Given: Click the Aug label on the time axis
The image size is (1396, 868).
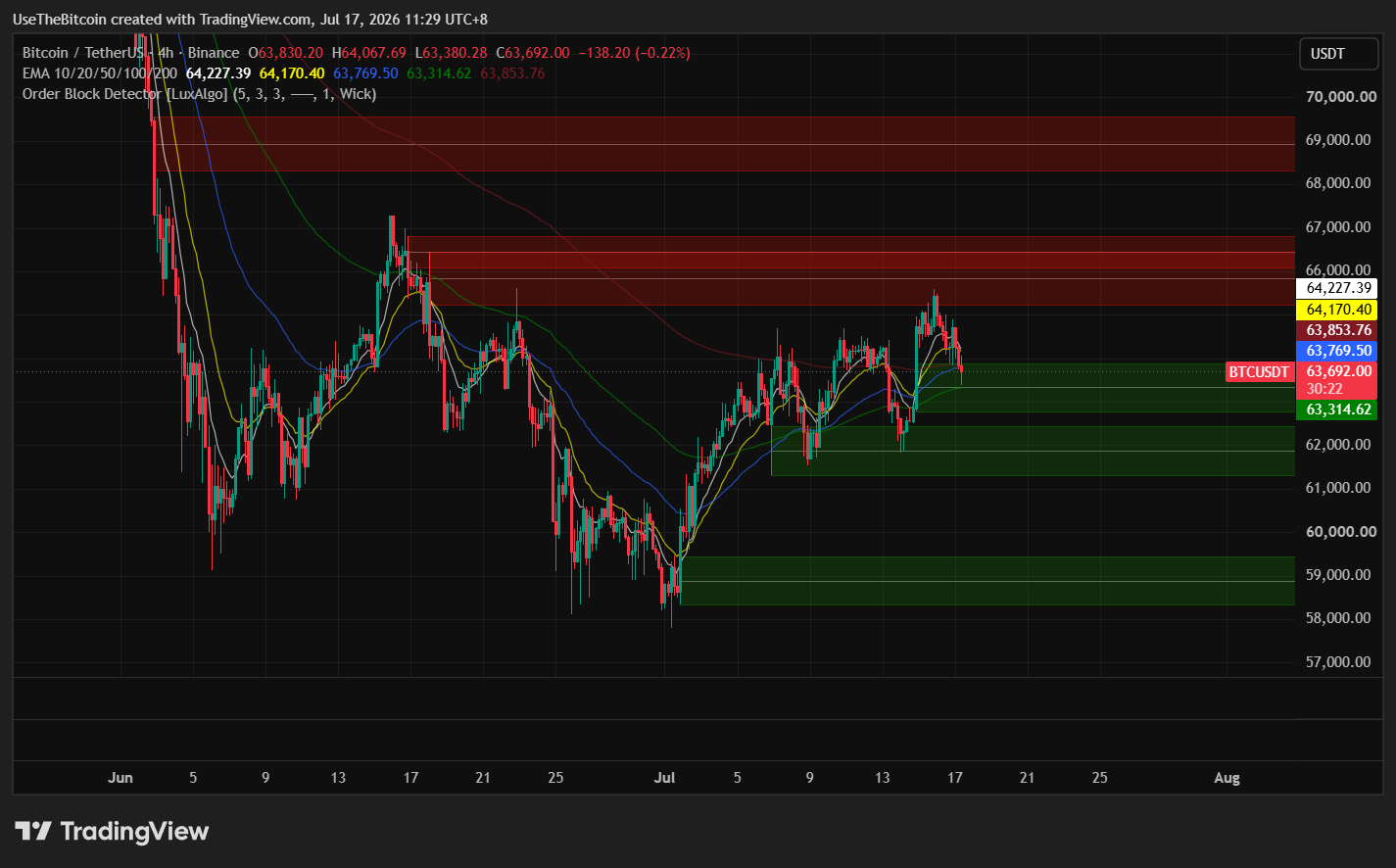Looking at the screenshot, I should click(x=1227, y=778).
